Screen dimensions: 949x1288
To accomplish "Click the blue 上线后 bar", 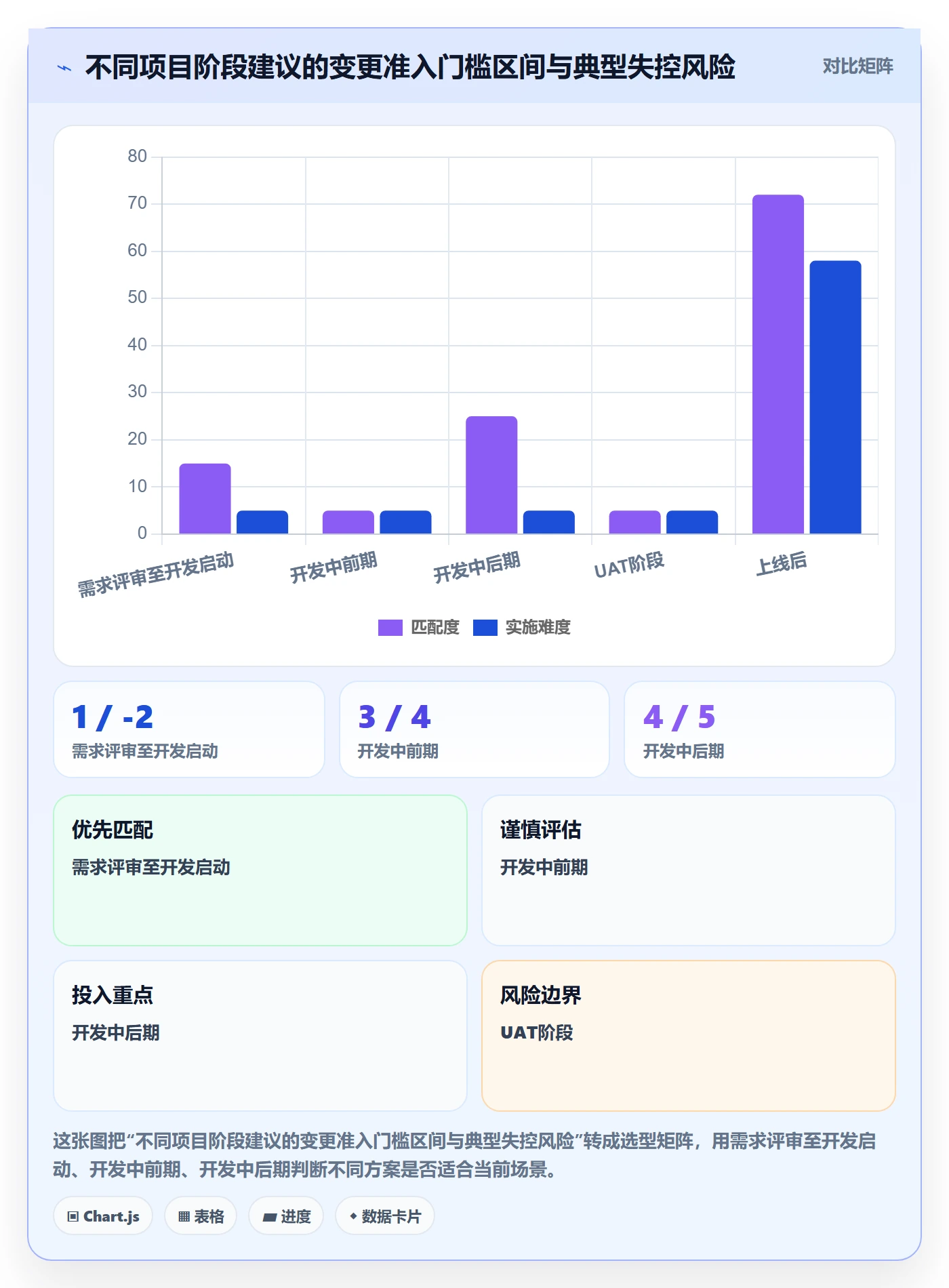I will (835, 397).
